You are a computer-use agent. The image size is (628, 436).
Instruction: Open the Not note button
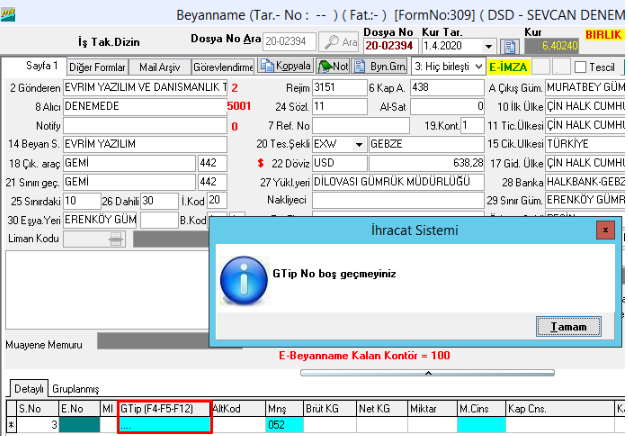pyautogui.click(x=333, y=66)
